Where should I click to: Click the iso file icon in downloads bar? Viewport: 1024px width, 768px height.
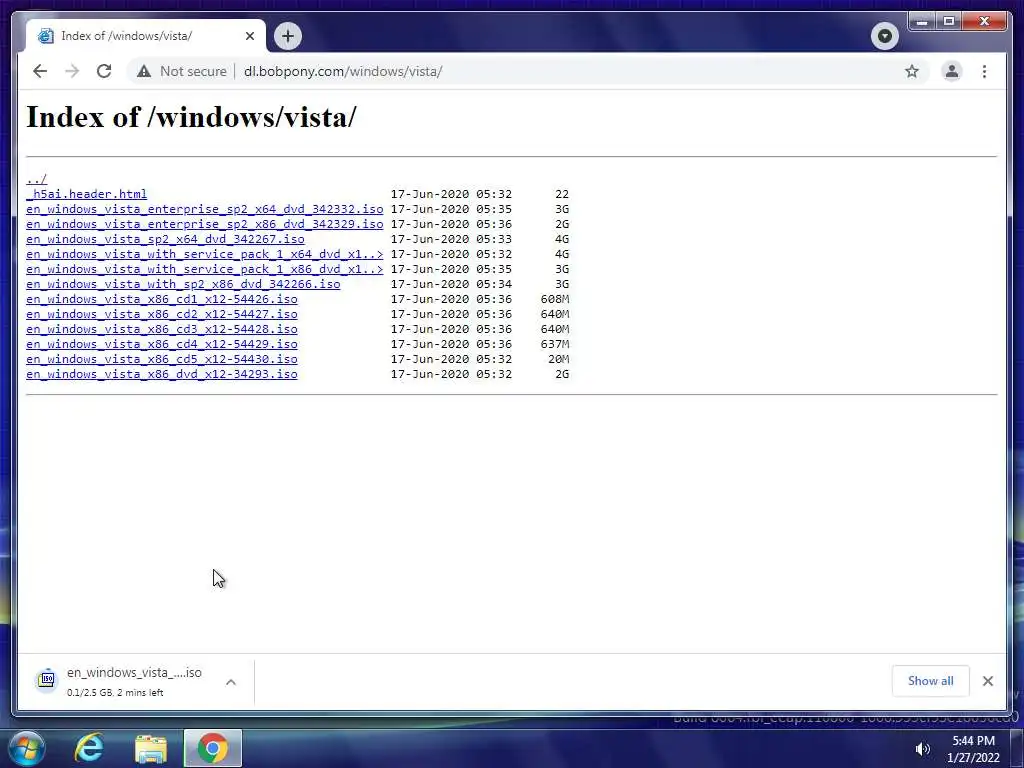pyautogui.click(x=46, y=680)
